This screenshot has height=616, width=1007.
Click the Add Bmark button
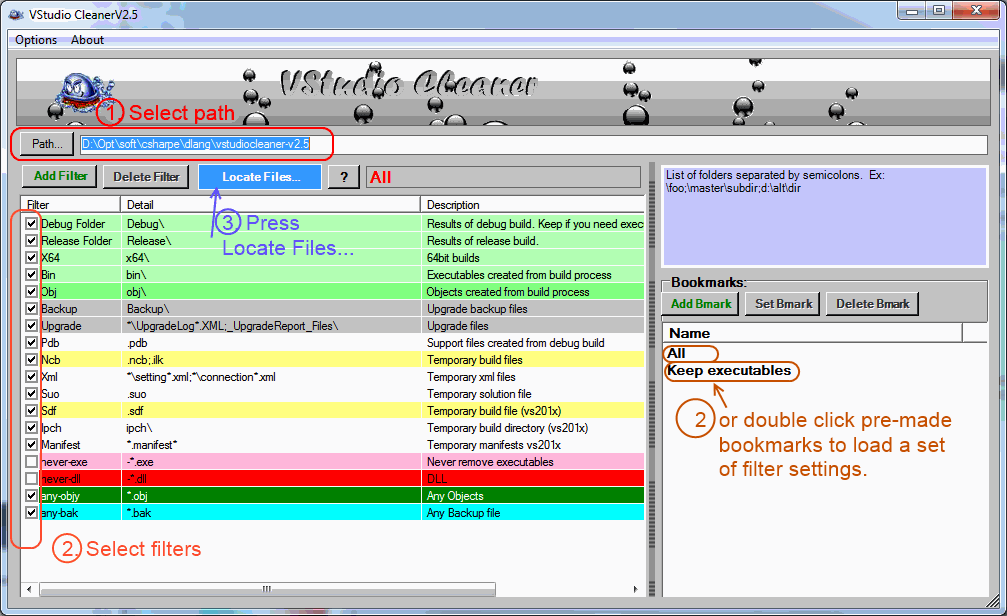[x=701, y=304]
